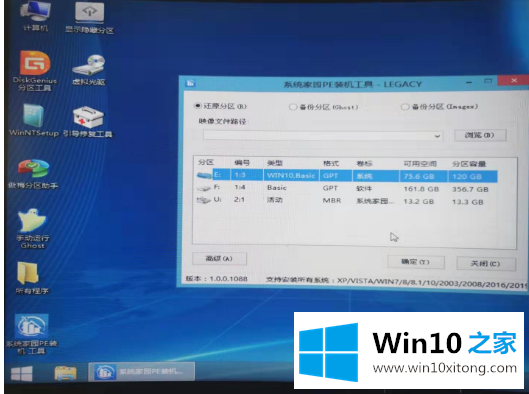Switch to 系统家园PE装机 taskbar item

pyautogui.click(x=141, y=372)
